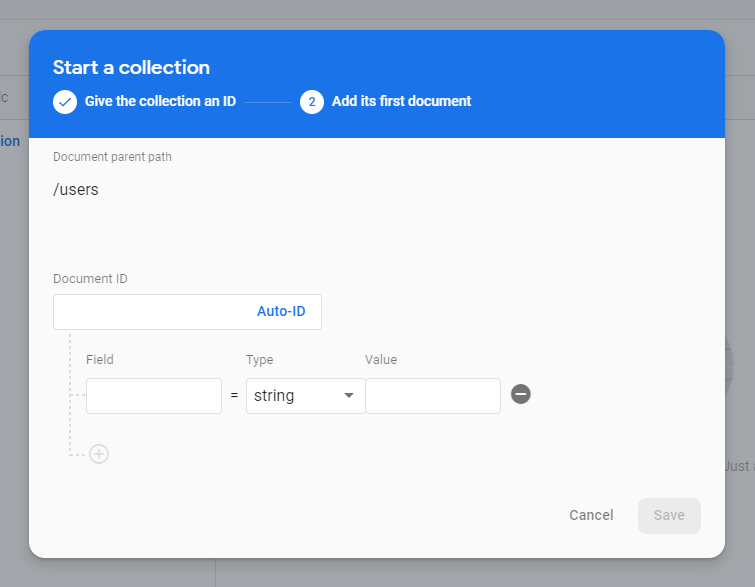Click into the Field name input

(x=154, y=396)
